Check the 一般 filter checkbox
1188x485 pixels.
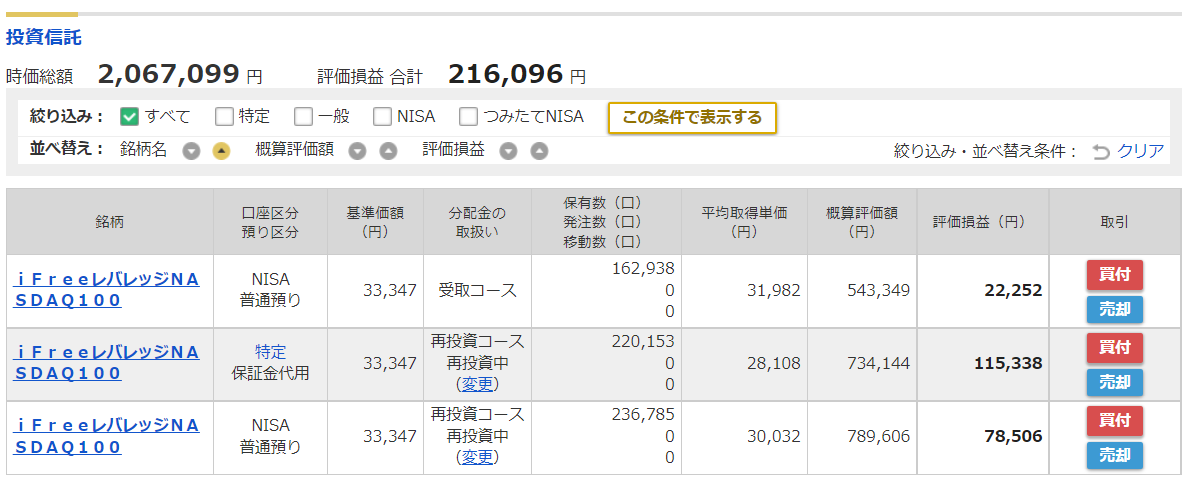pos(303,117)
